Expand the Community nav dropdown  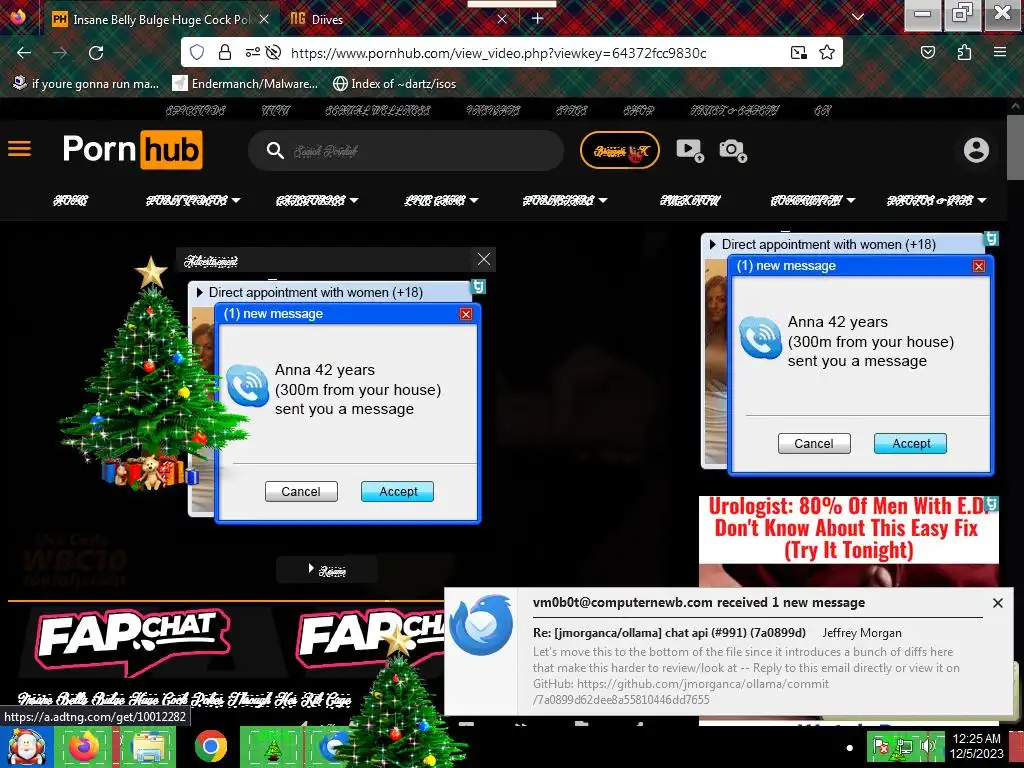(x=851, y=200)
